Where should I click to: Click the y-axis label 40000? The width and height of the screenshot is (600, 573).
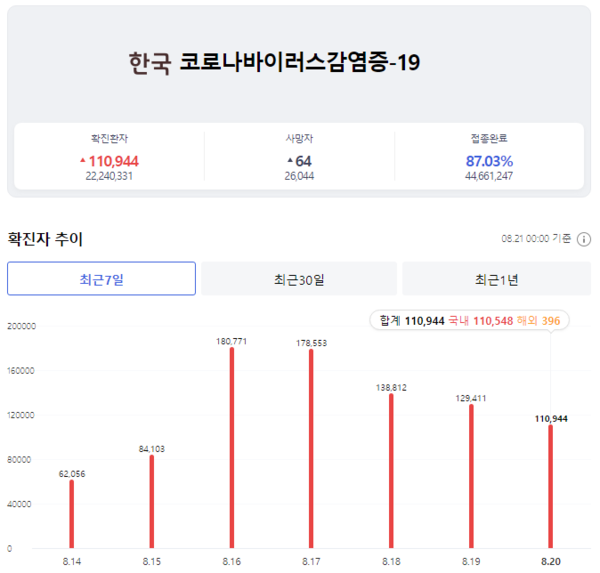click(x=19, y=504)
